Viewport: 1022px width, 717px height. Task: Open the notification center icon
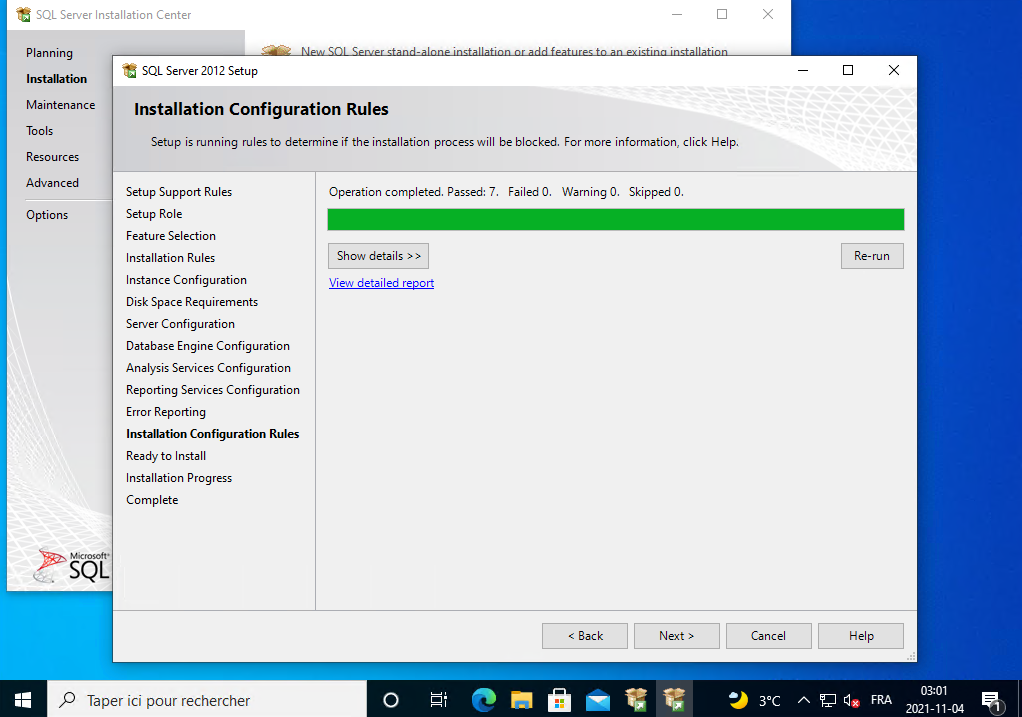[991, 700]
